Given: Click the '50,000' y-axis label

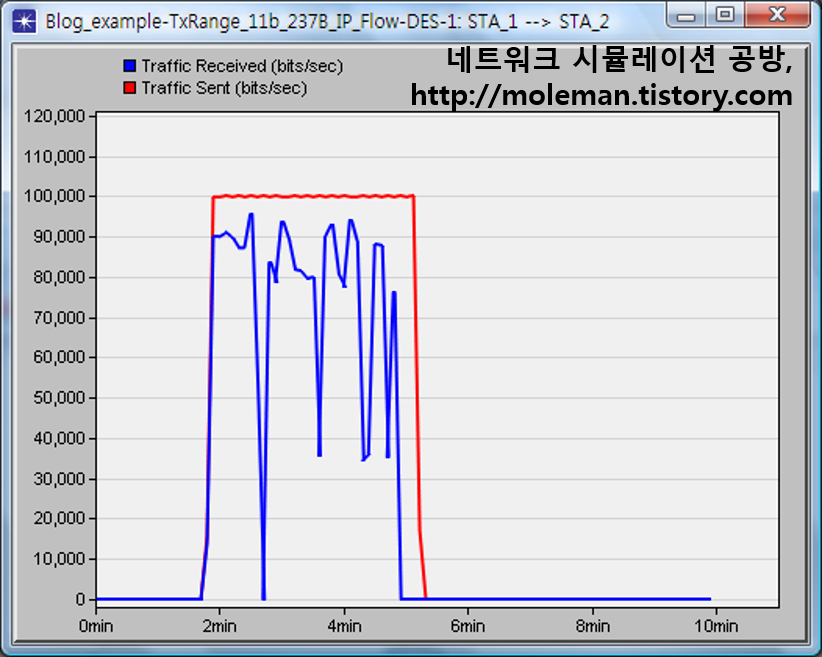Looking at the screenshot, I should coord(59,398).
